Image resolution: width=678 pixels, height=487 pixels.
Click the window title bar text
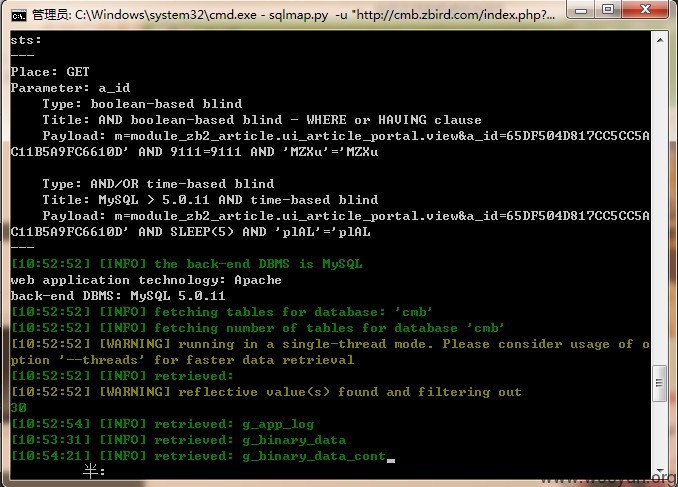(293, 16)
